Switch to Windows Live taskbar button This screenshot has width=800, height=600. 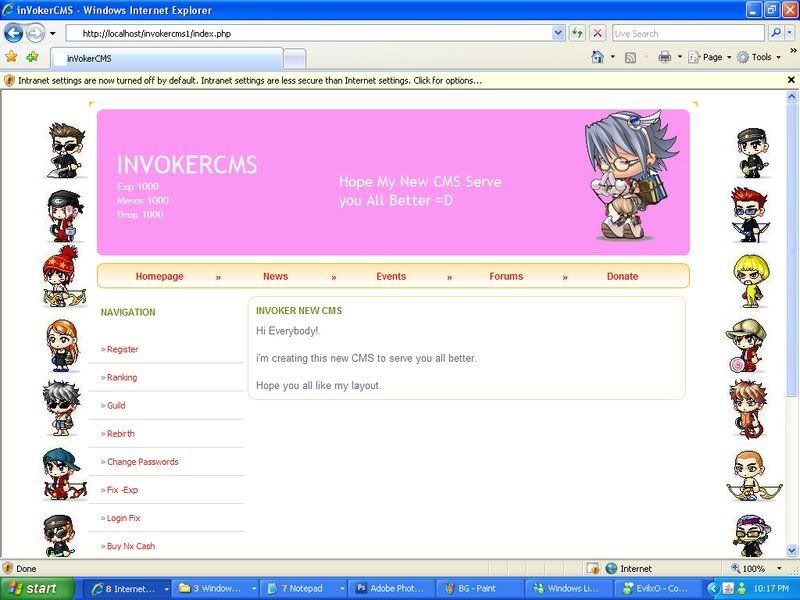(x=568, y=589)
